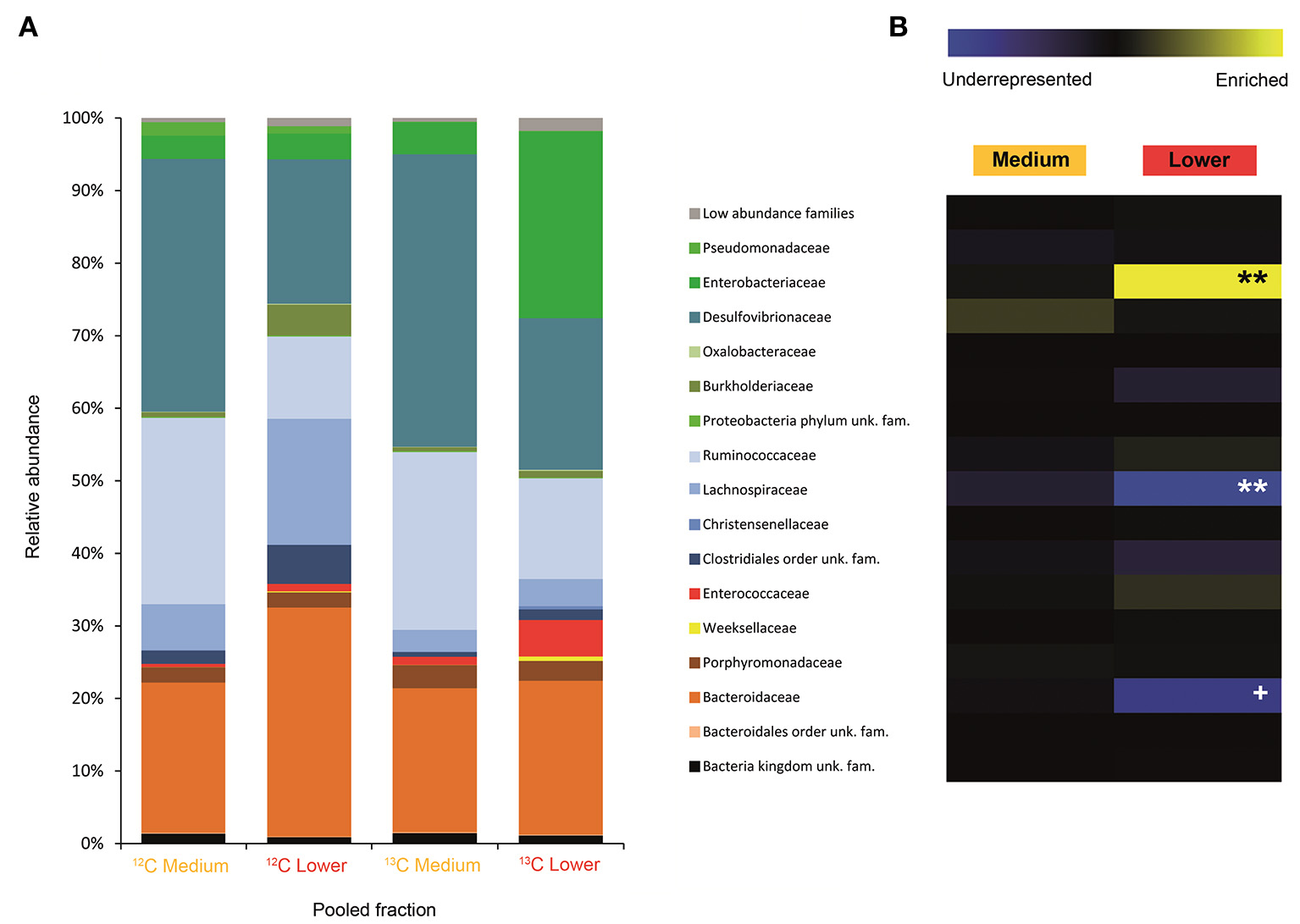The width and height of the screenshot is (1300, 924).
Task: Click the 12C Medium x-axis label
Action: click(x=181, y=866)
